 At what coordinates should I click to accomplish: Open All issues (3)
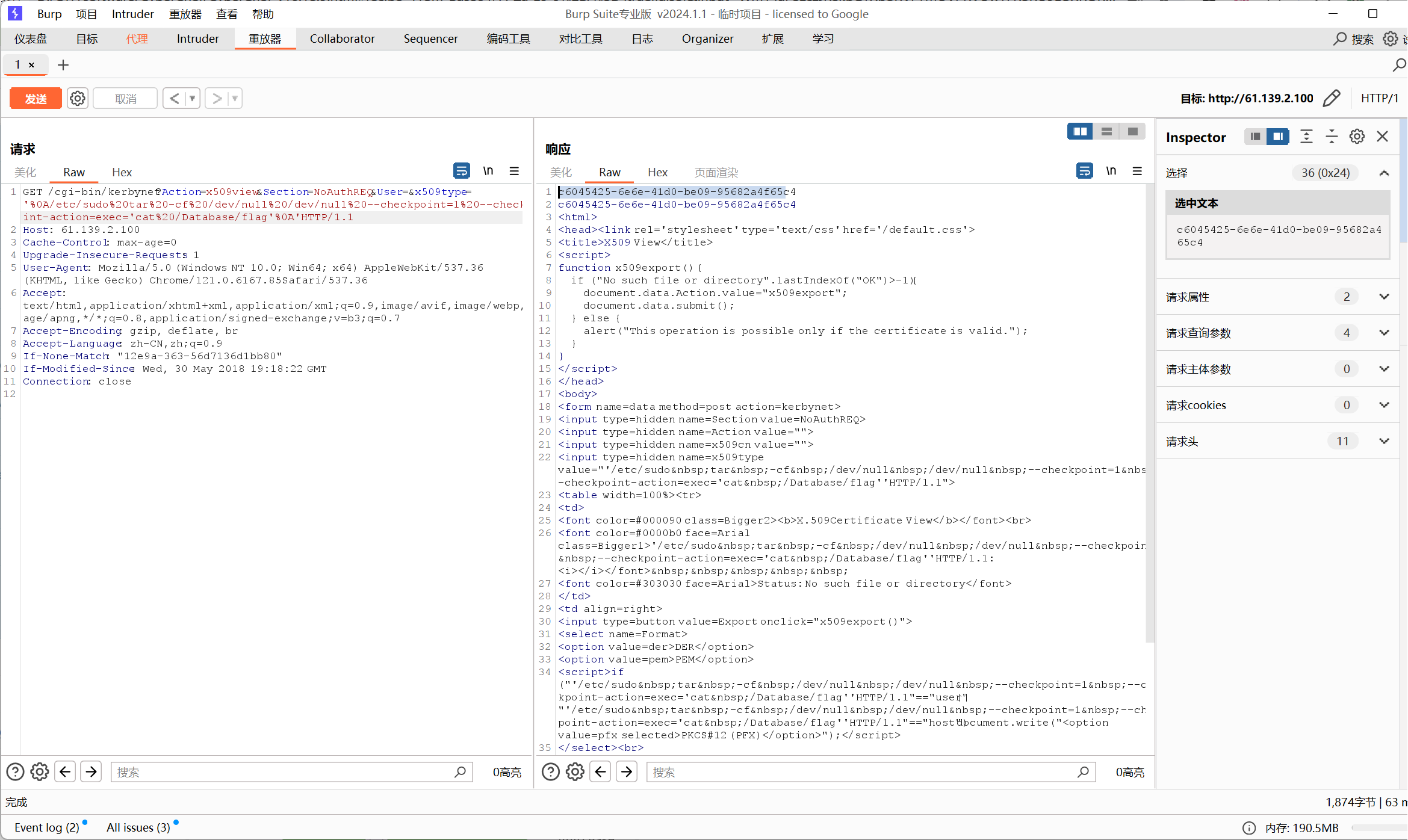[x=138, y=827]
